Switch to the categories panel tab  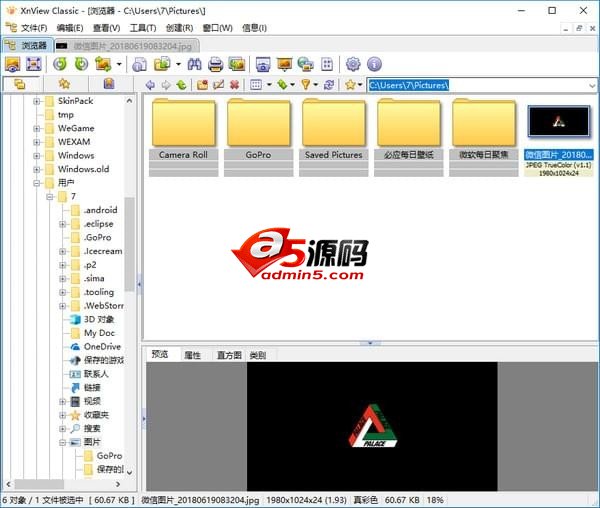(109, 84)
